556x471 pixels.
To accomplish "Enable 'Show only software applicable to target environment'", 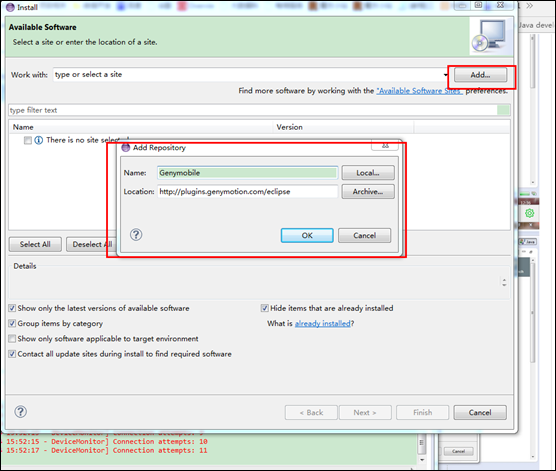I will [12, 339].
